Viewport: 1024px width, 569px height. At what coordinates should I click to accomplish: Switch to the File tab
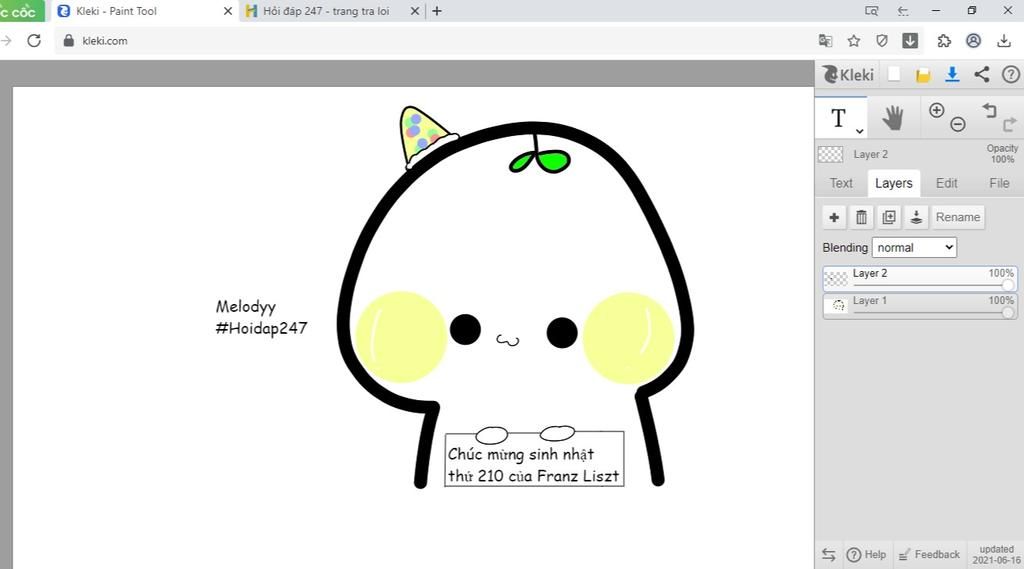click(999, 184)
